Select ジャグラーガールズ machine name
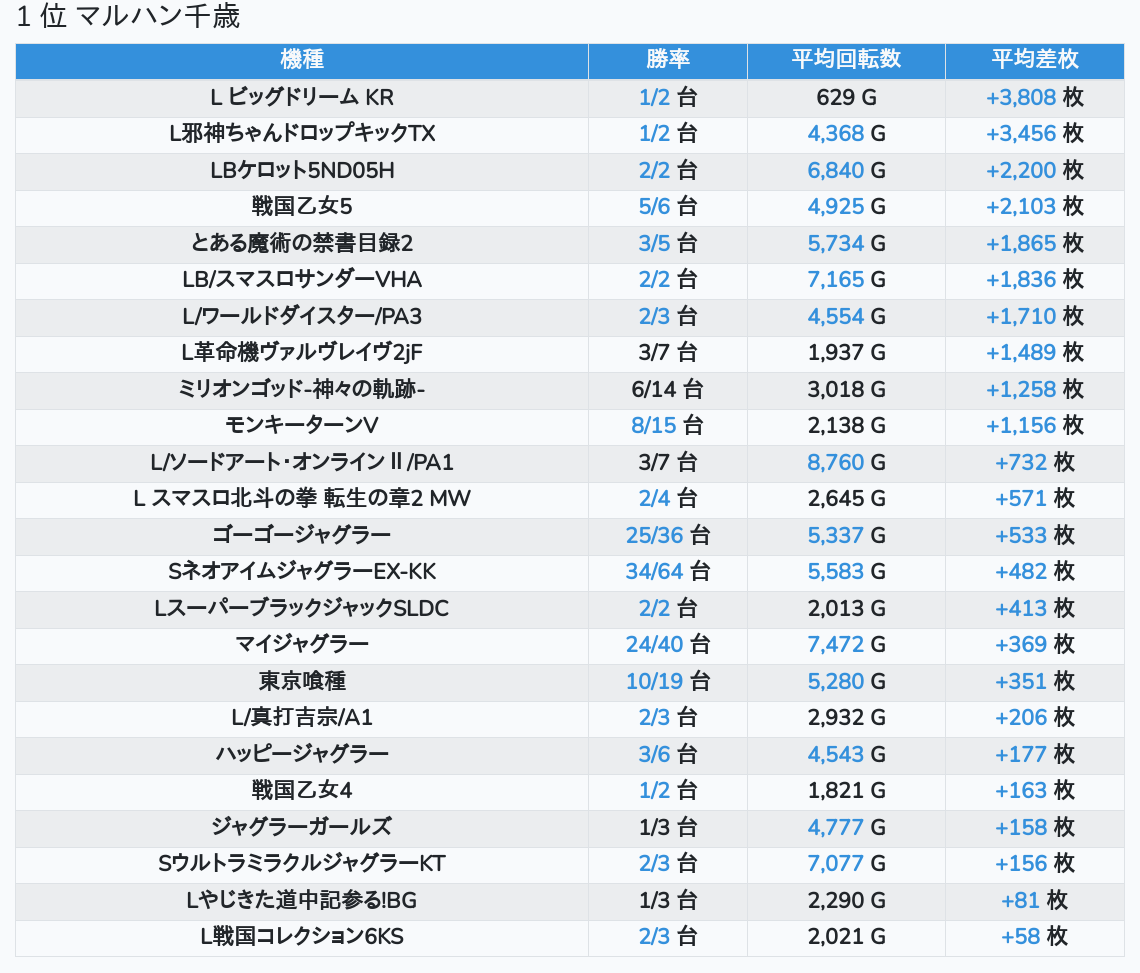Image resolution: width=1140 pixels, height=973 pixels. (302, 827)
